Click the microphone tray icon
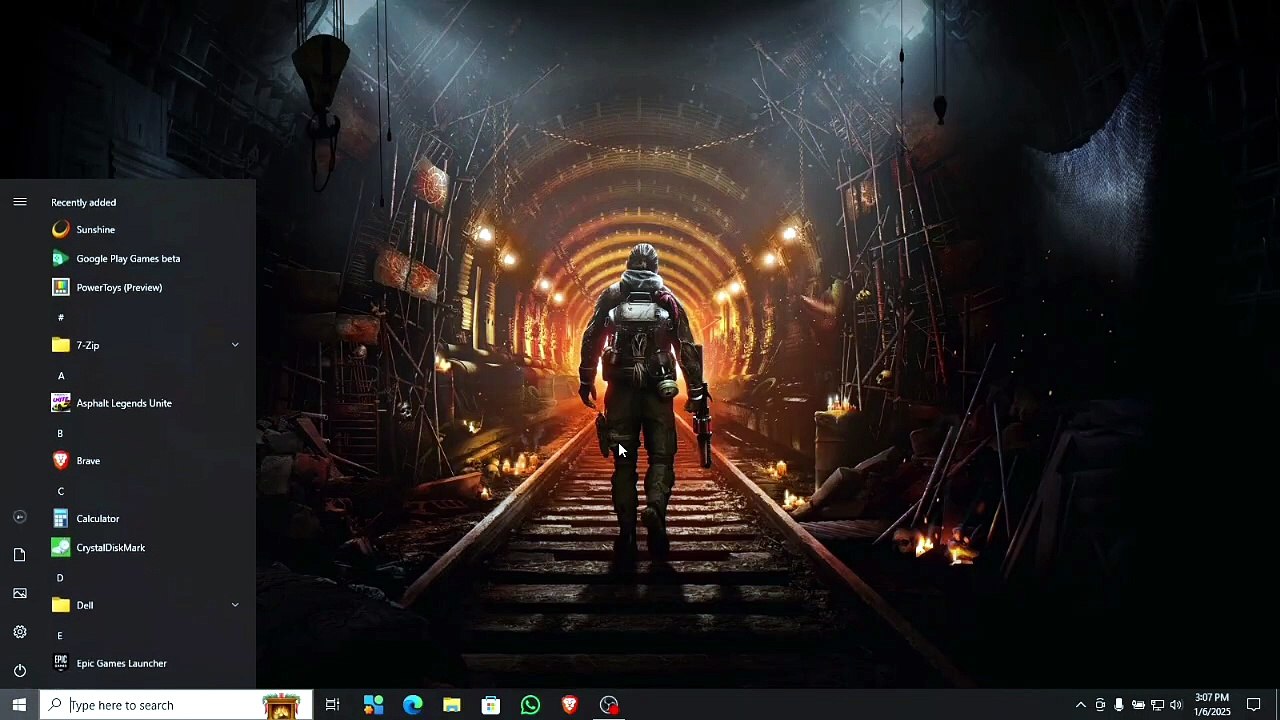 (1119, 705)
